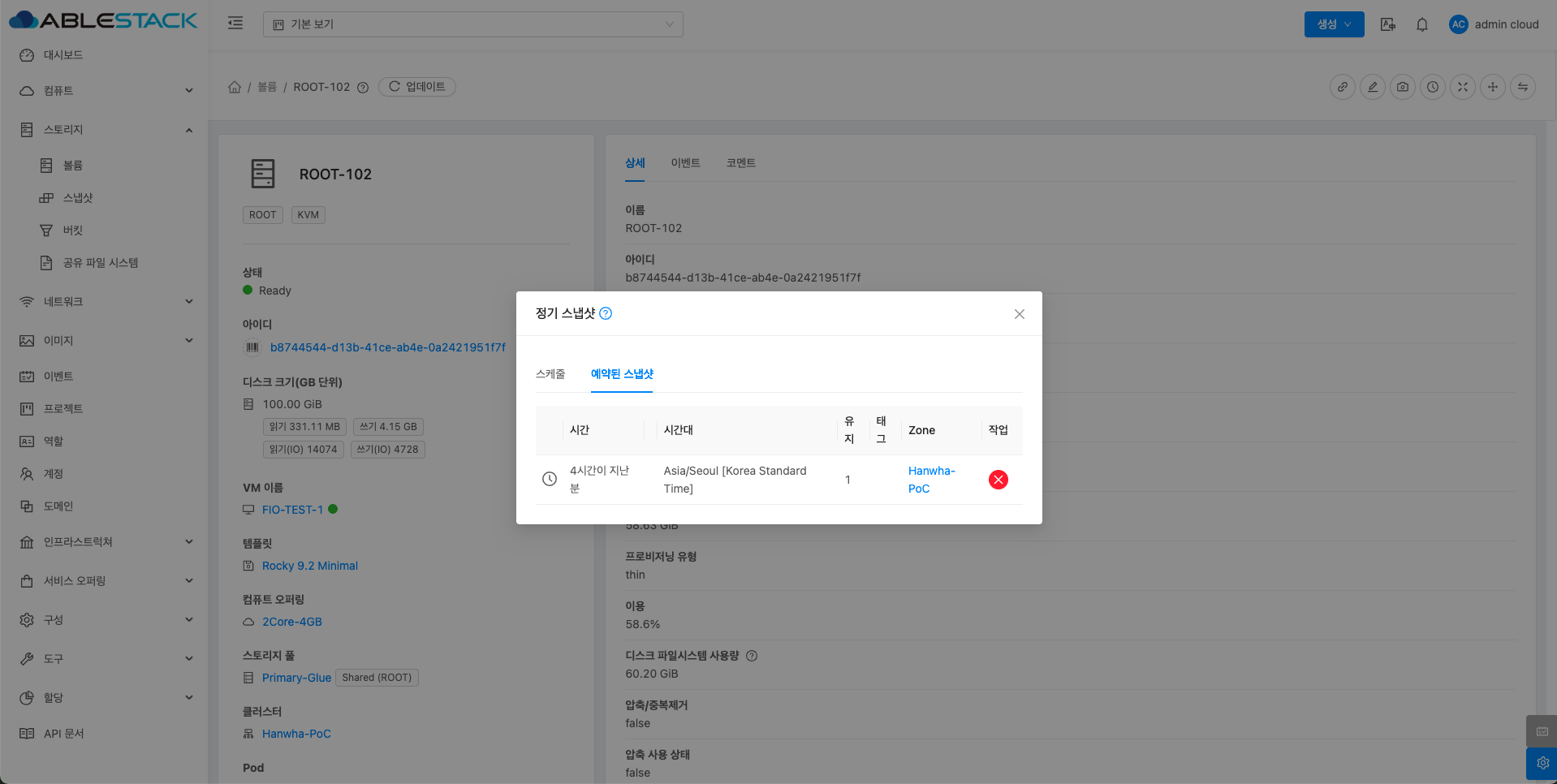The image size is (1557, 784).
Task: Open the 생성 create dropdown
Action: point(1334,24)
